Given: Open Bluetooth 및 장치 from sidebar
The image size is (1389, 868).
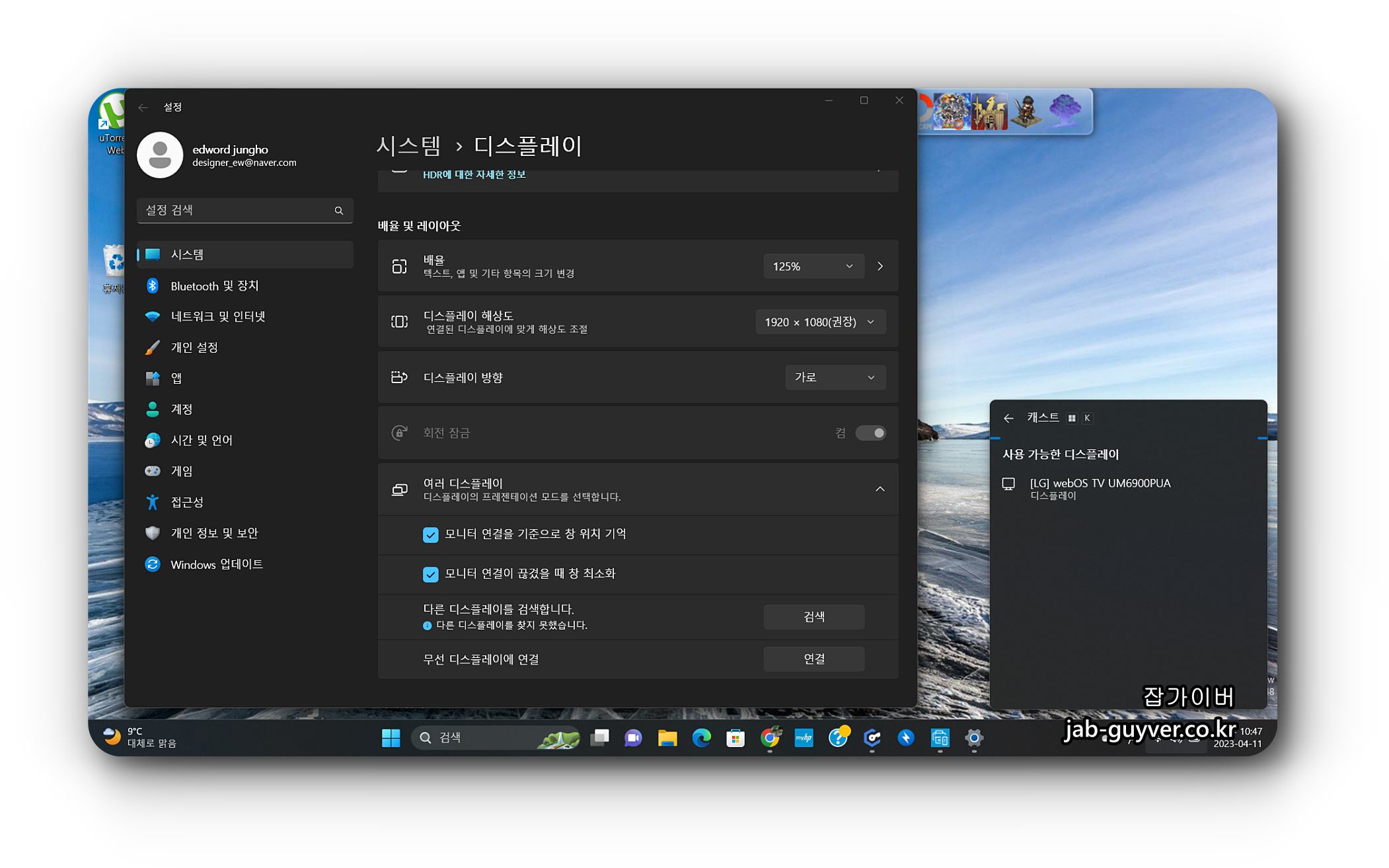Looking at the screenshot, I should pos(214,285).
